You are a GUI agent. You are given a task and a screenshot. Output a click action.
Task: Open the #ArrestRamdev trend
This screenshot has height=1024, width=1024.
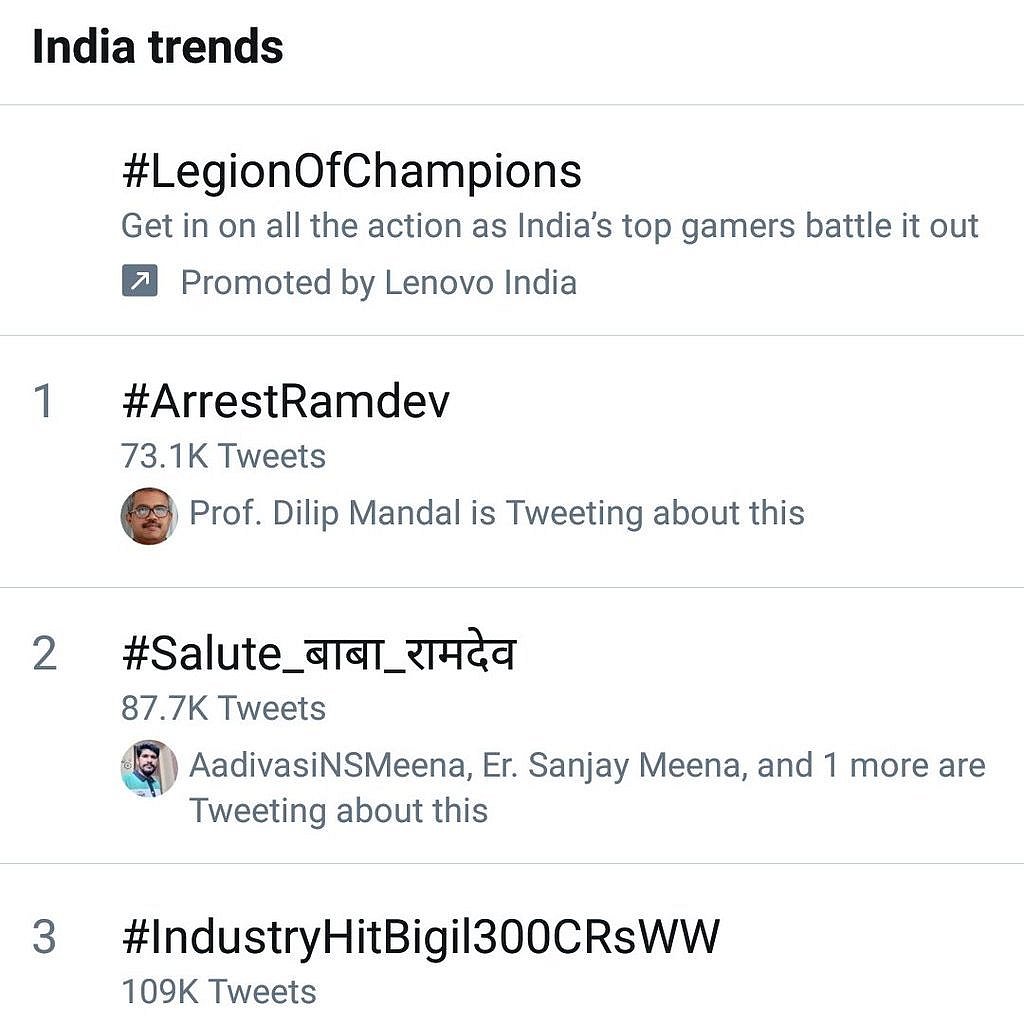click(x=285, y=402)
